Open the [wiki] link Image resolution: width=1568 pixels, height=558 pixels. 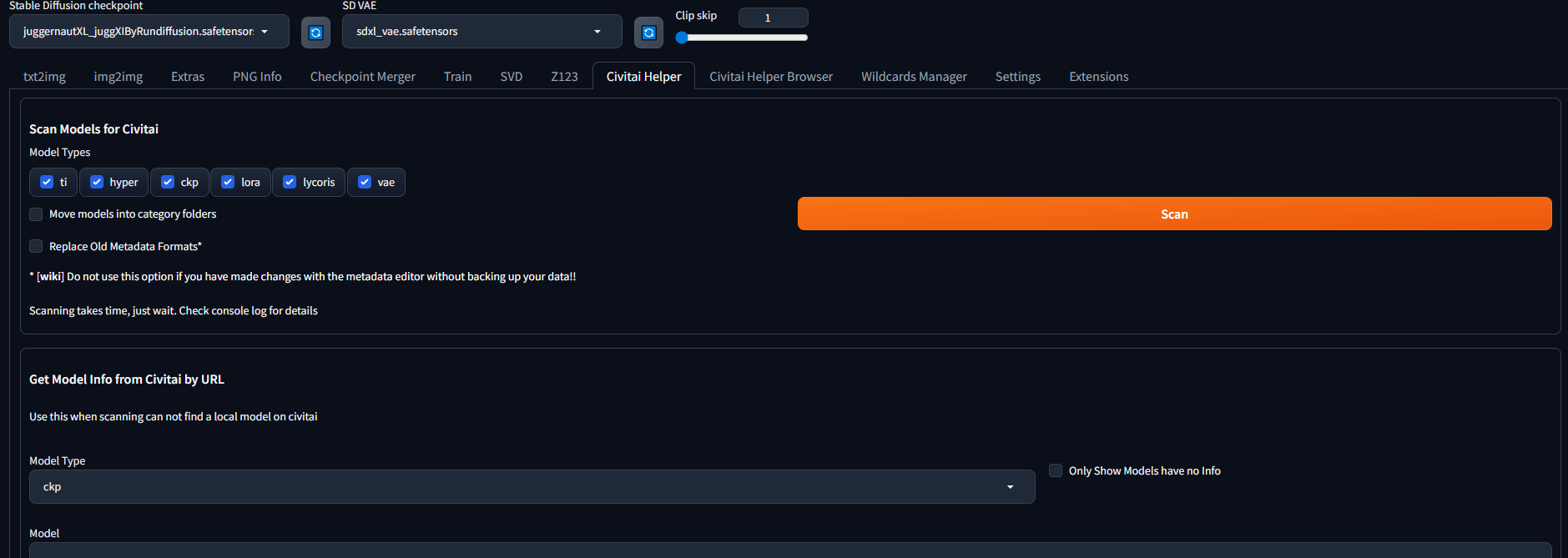pos(50,277)
